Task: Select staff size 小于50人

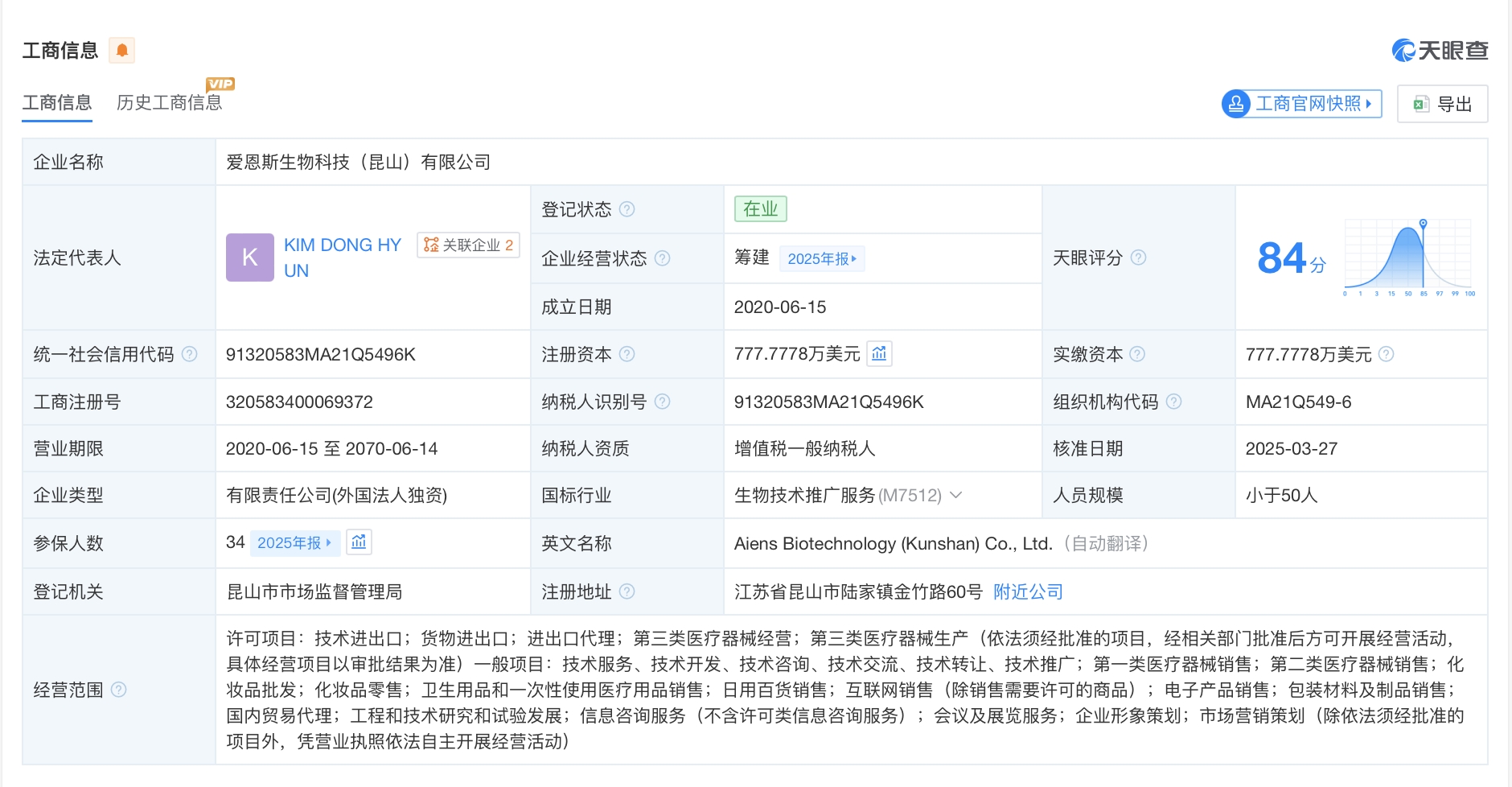Action: [x=1282, y=496]
